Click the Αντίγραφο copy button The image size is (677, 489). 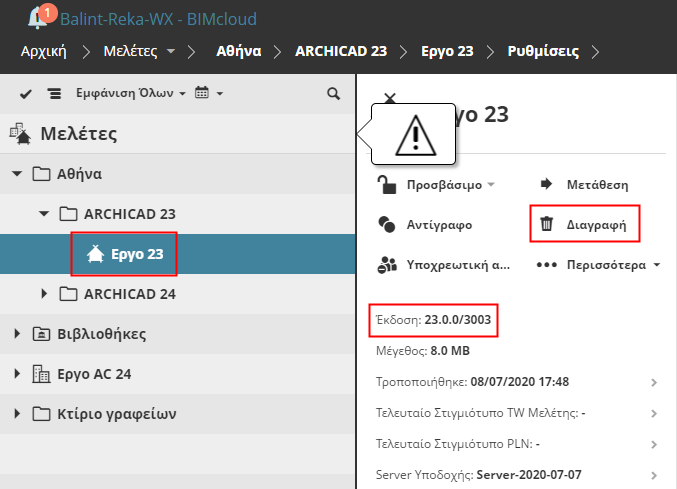coord(425,225)
